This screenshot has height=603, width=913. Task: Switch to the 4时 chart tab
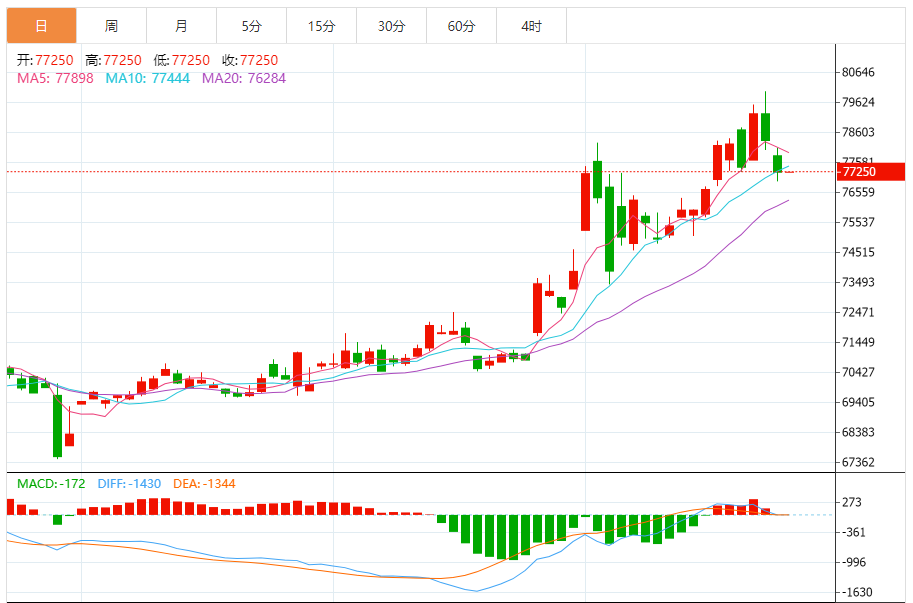click(531, 26)
